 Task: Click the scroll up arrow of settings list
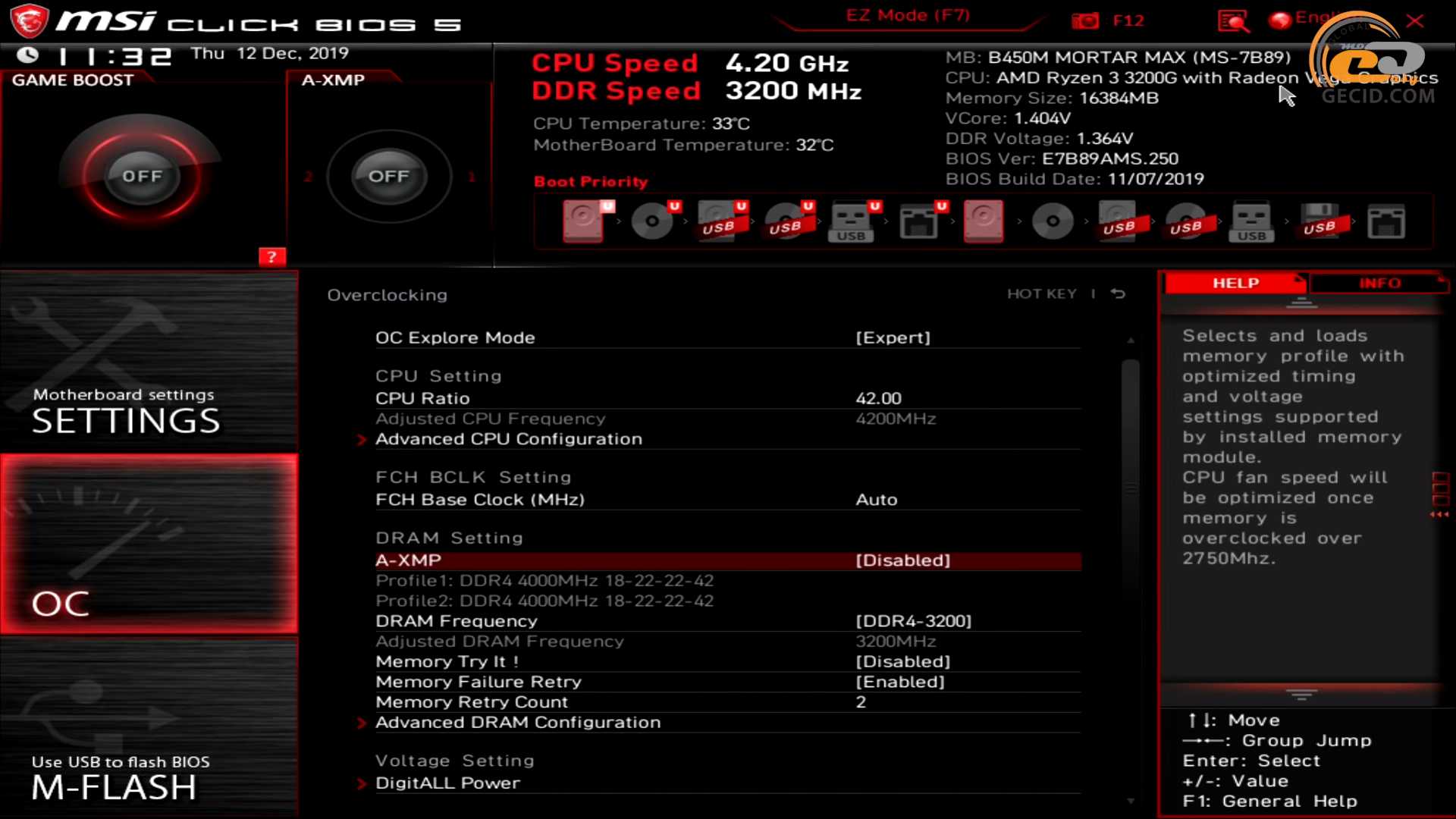pos(1131,340)
